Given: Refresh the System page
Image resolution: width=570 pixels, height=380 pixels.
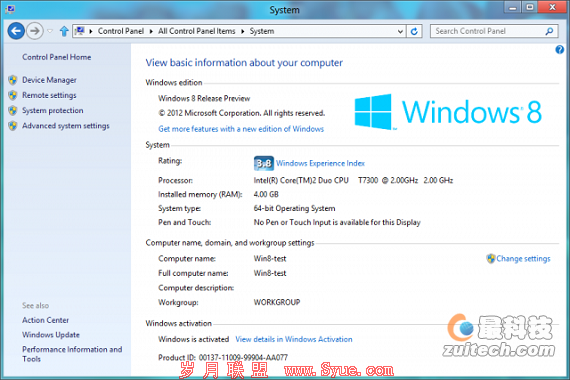Looking at the screenshot, I should (414, 31).
